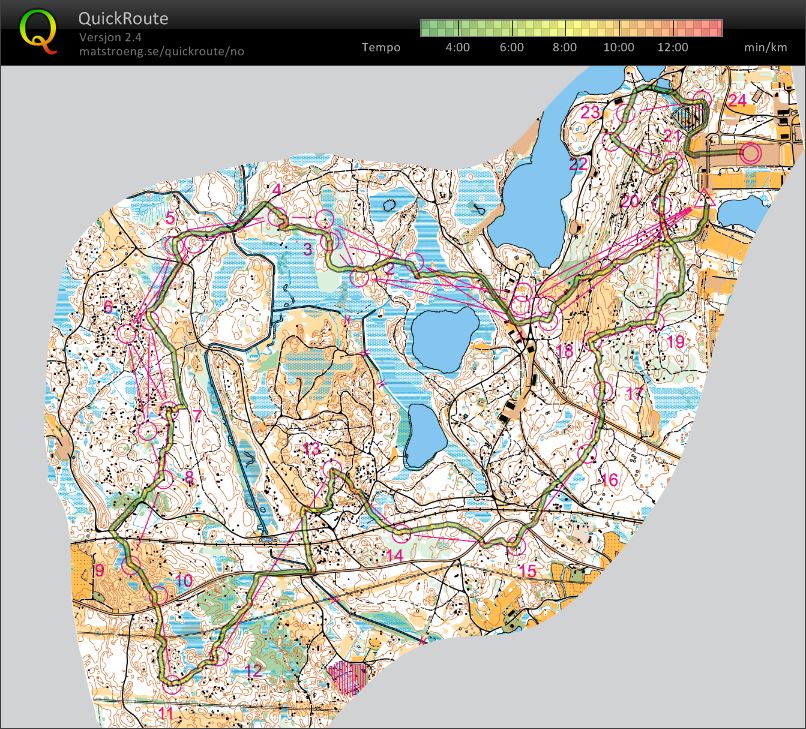Click the pink number 24 label

pyautogui.click(x=737, y=100)
